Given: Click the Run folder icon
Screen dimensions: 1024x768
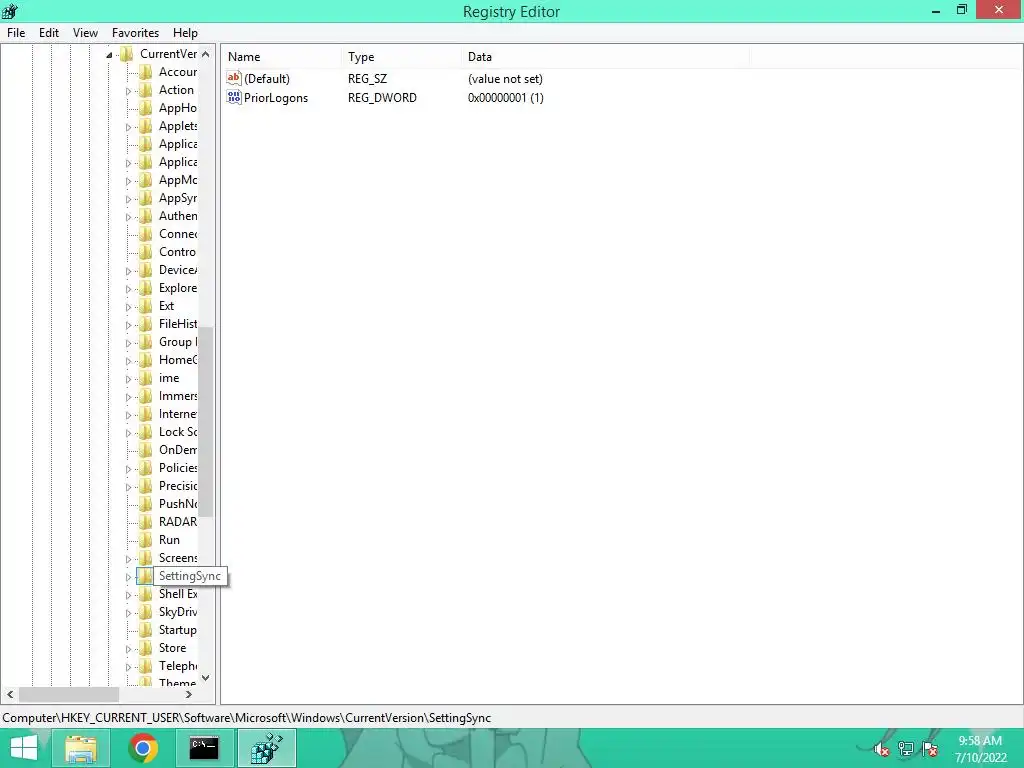Looking at the screenshot, I should point(145,539).
